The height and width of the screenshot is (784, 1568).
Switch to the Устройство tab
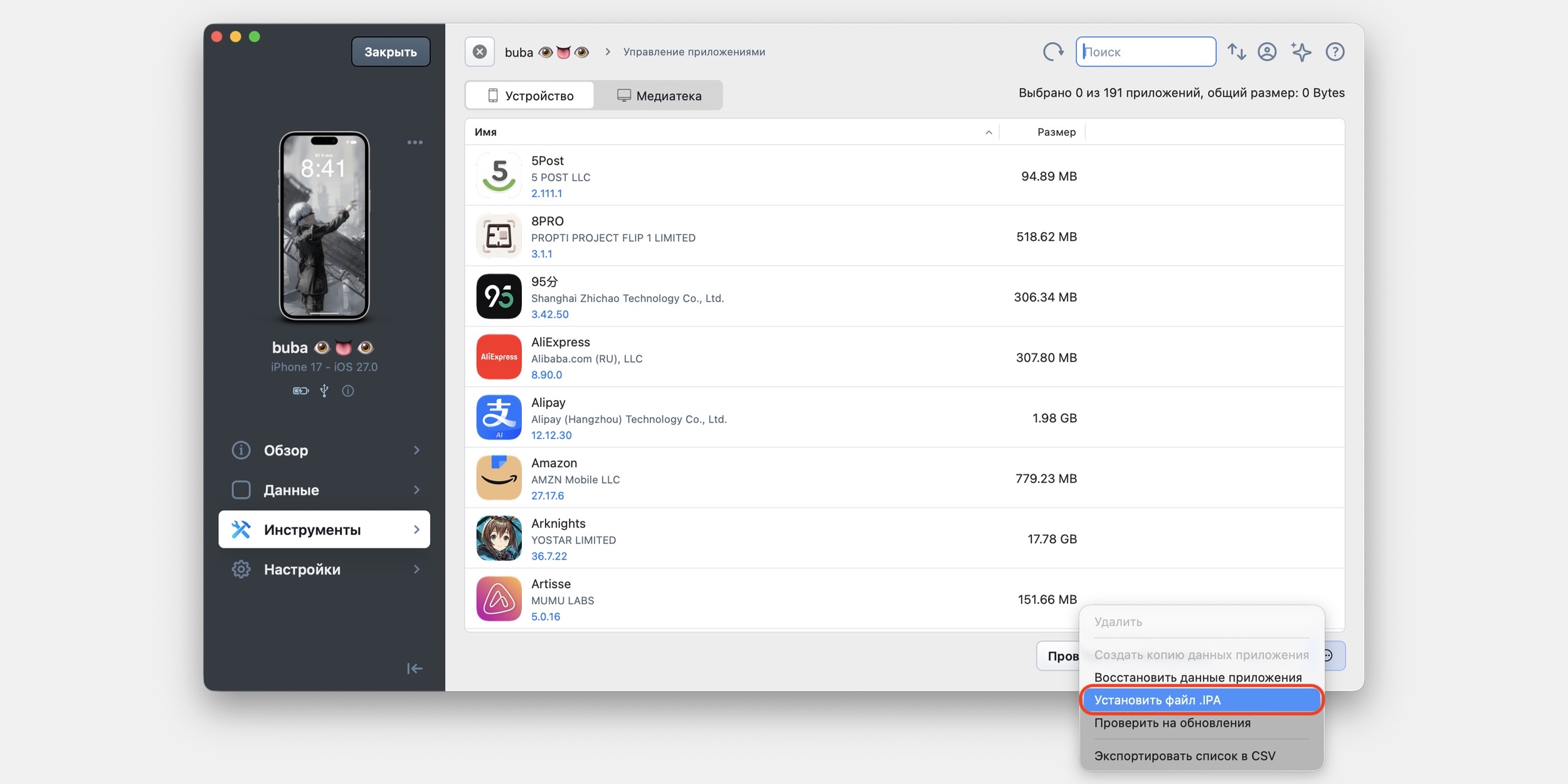530,95
